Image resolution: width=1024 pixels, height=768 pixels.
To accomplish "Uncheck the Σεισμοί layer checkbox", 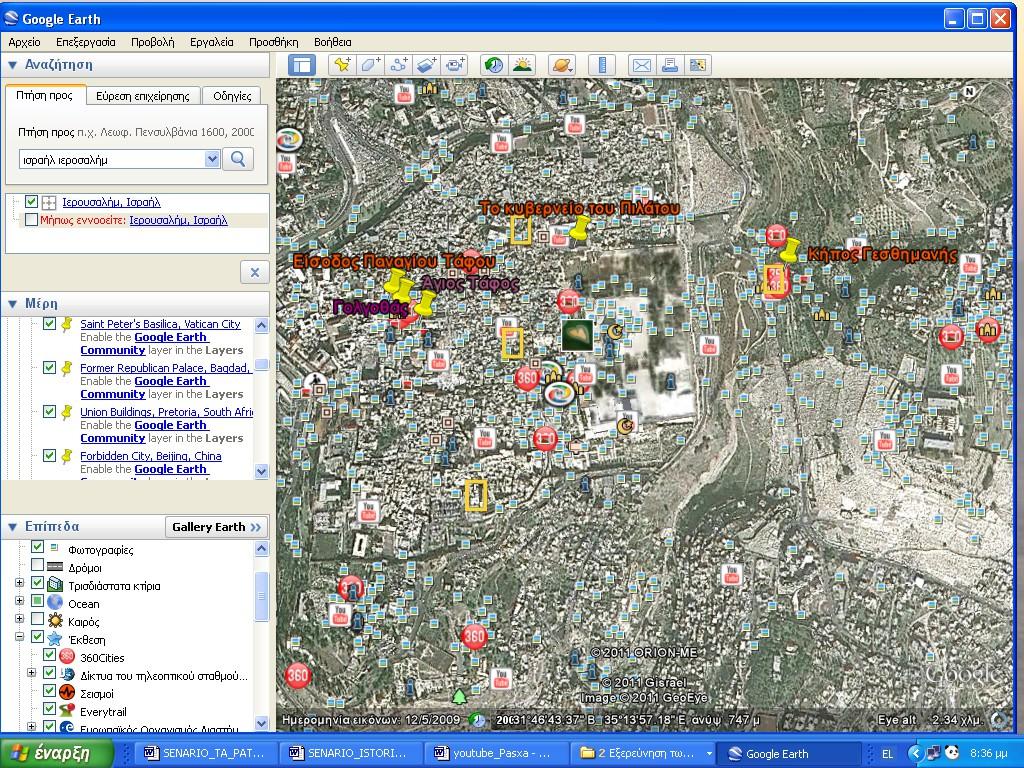I will pos(49,690).
